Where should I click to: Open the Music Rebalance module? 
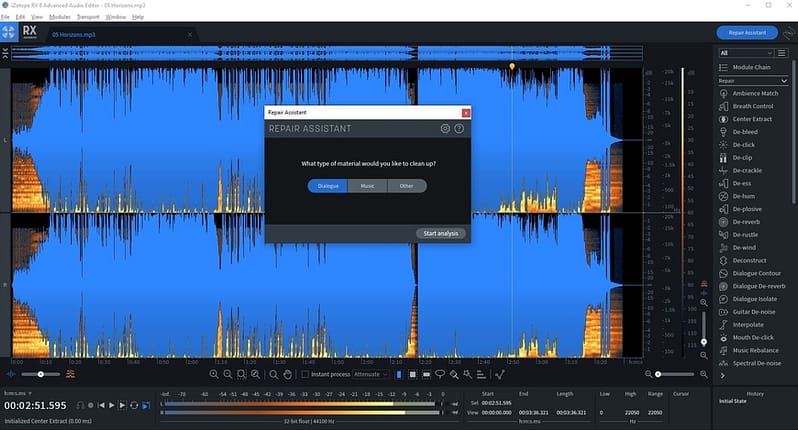755,351
